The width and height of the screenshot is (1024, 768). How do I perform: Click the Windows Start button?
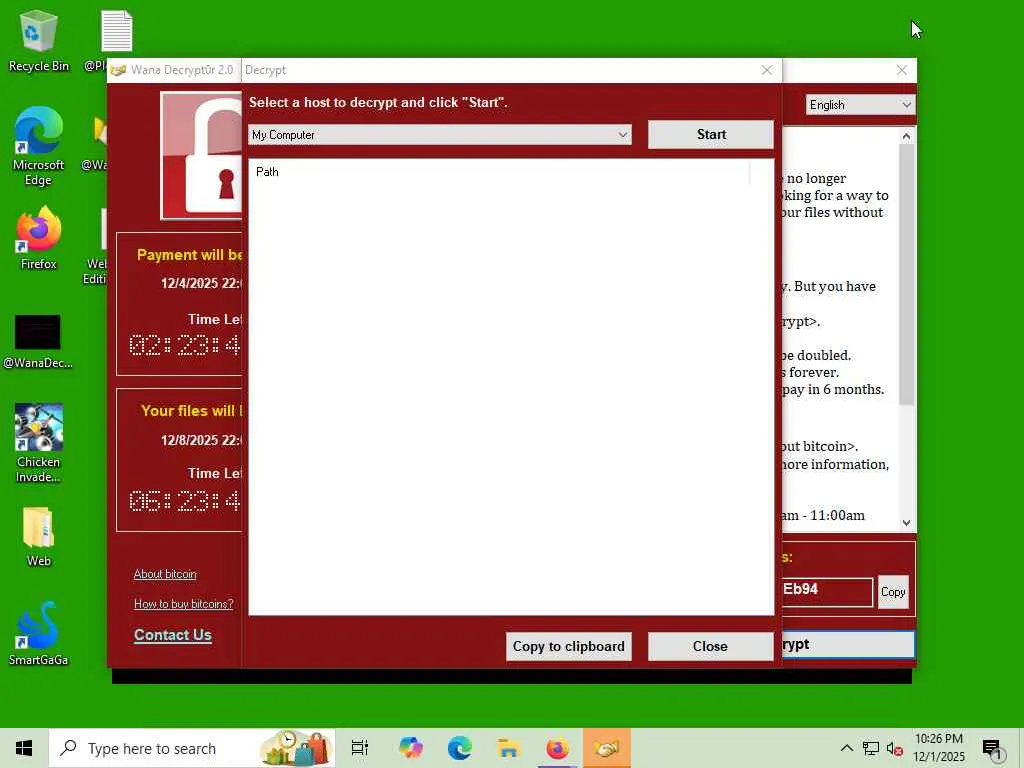click(24, 748)
